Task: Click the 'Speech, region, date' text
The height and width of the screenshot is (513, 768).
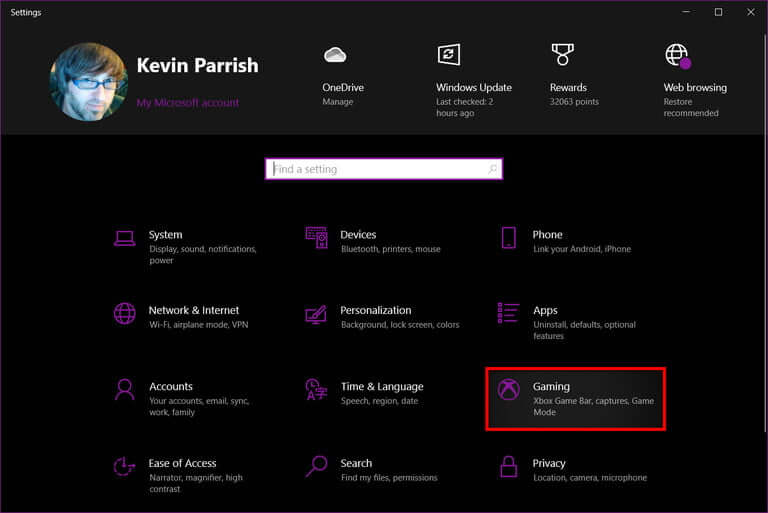Action: pos(380,401)
